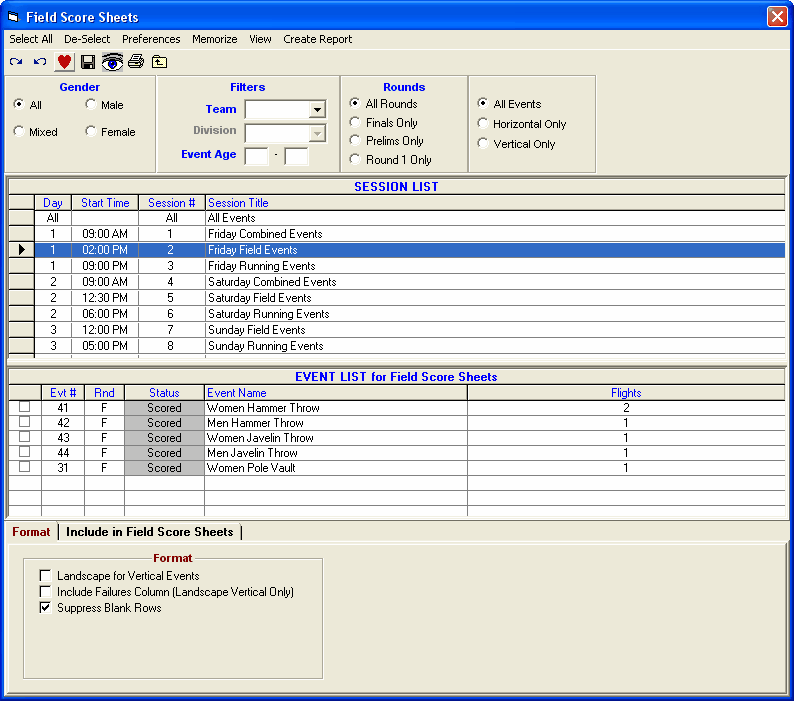This screenshot has width=794, height=701.
Task: Check the box for Women Javelin Throw
Action: [x=24, y=437]
